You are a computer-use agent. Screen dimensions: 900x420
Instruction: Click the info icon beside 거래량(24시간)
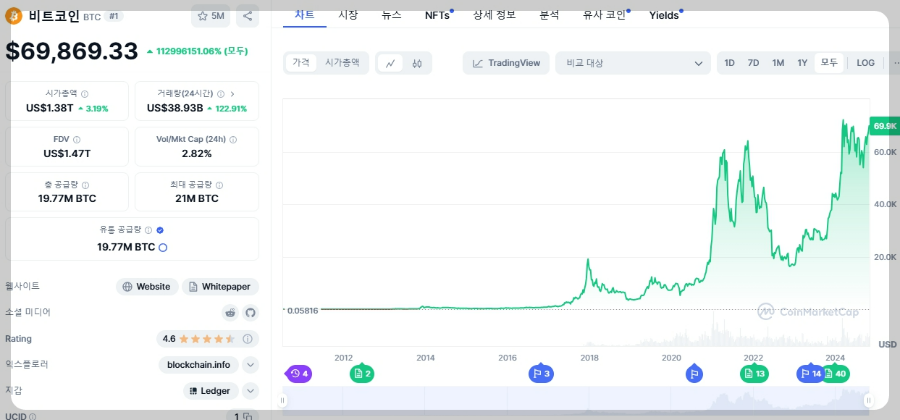coord(221,94)
